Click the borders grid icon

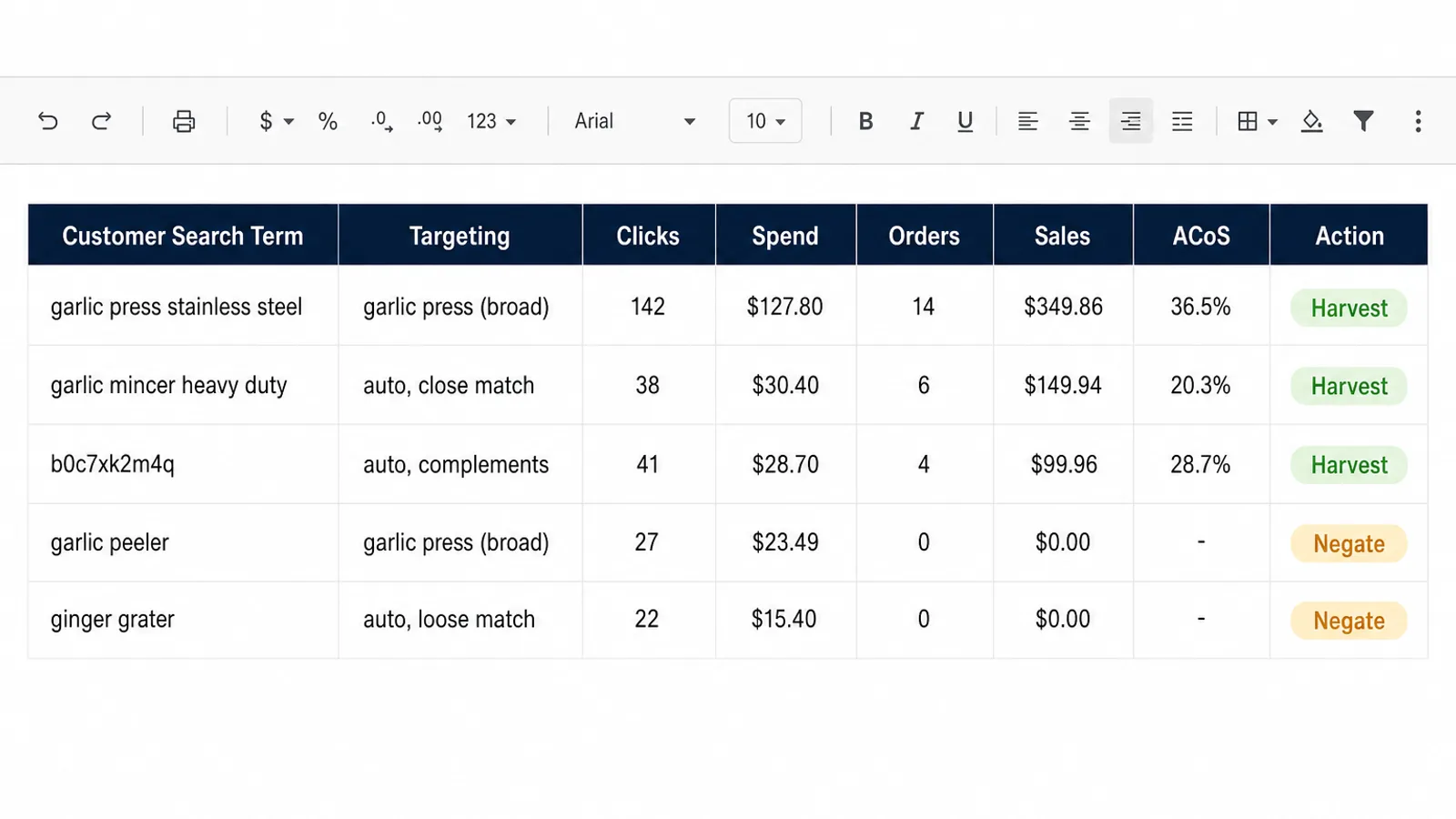click(1248, 121)
